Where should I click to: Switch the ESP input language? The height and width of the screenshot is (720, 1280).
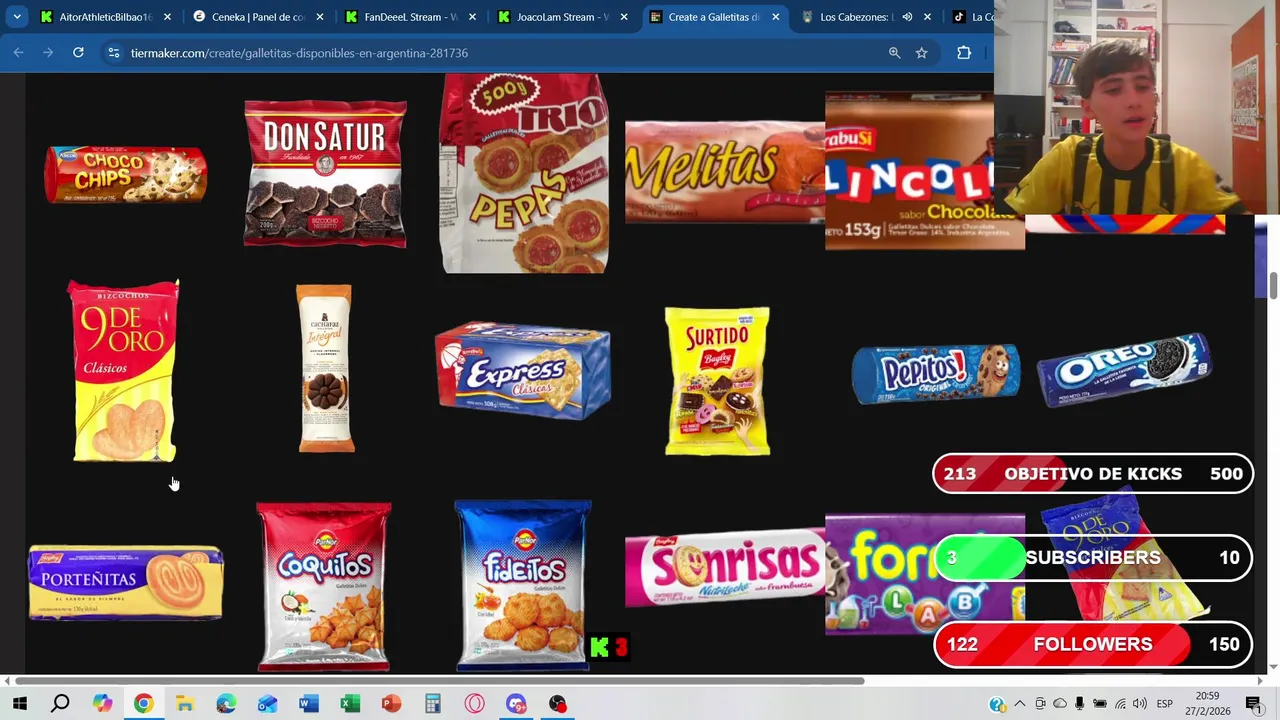pos(1165,703)
